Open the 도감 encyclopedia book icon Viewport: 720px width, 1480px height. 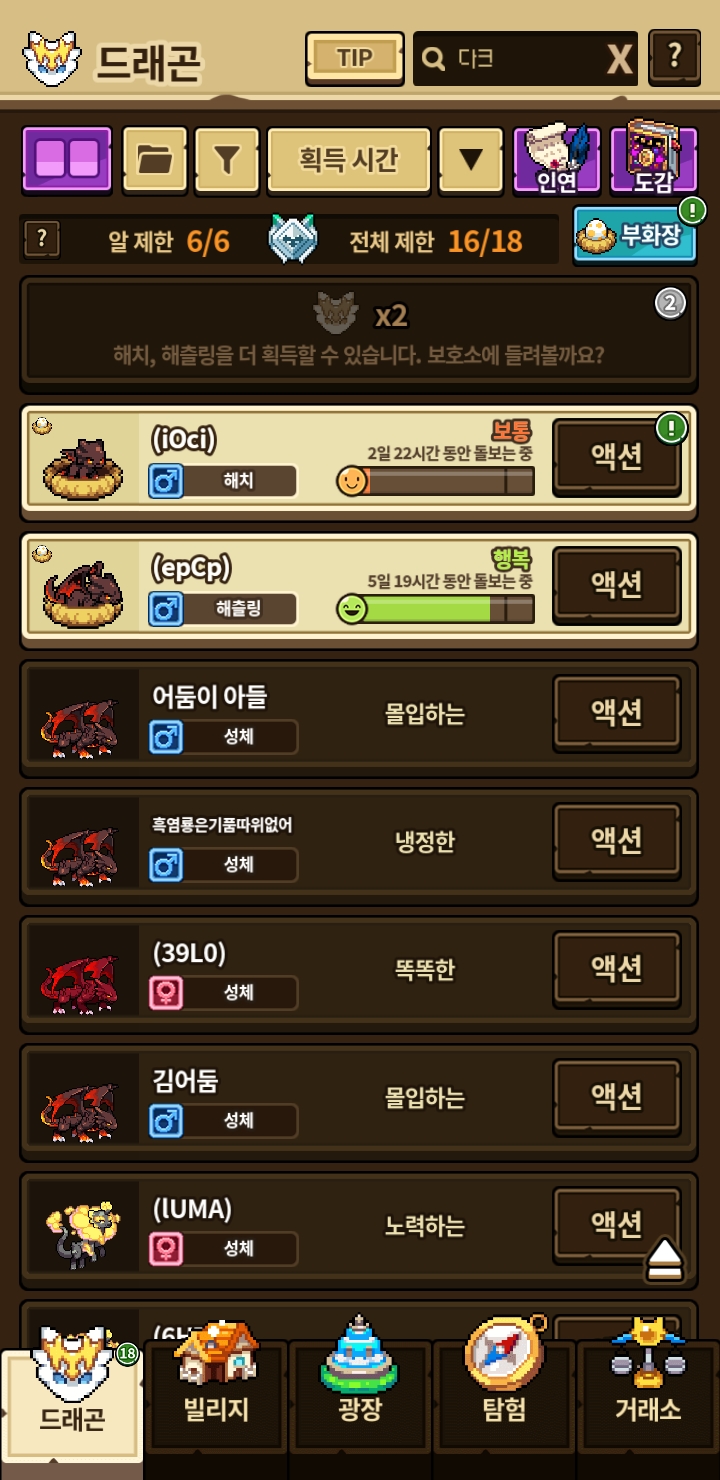654,158
